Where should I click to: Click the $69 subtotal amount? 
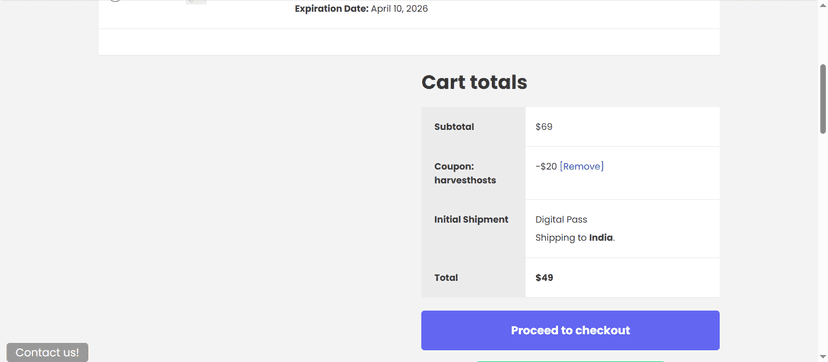(x=544, y=127)
